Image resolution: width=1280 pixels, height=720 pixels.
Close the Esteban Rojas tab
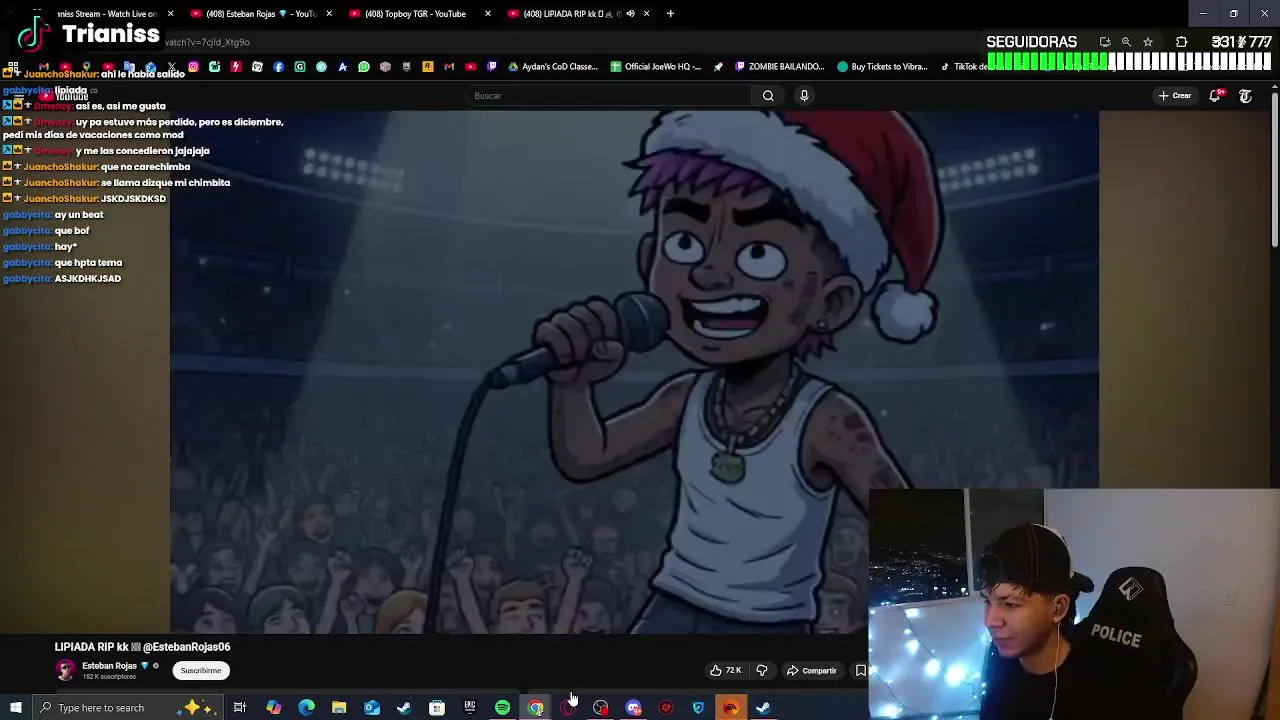coord(329,14)
